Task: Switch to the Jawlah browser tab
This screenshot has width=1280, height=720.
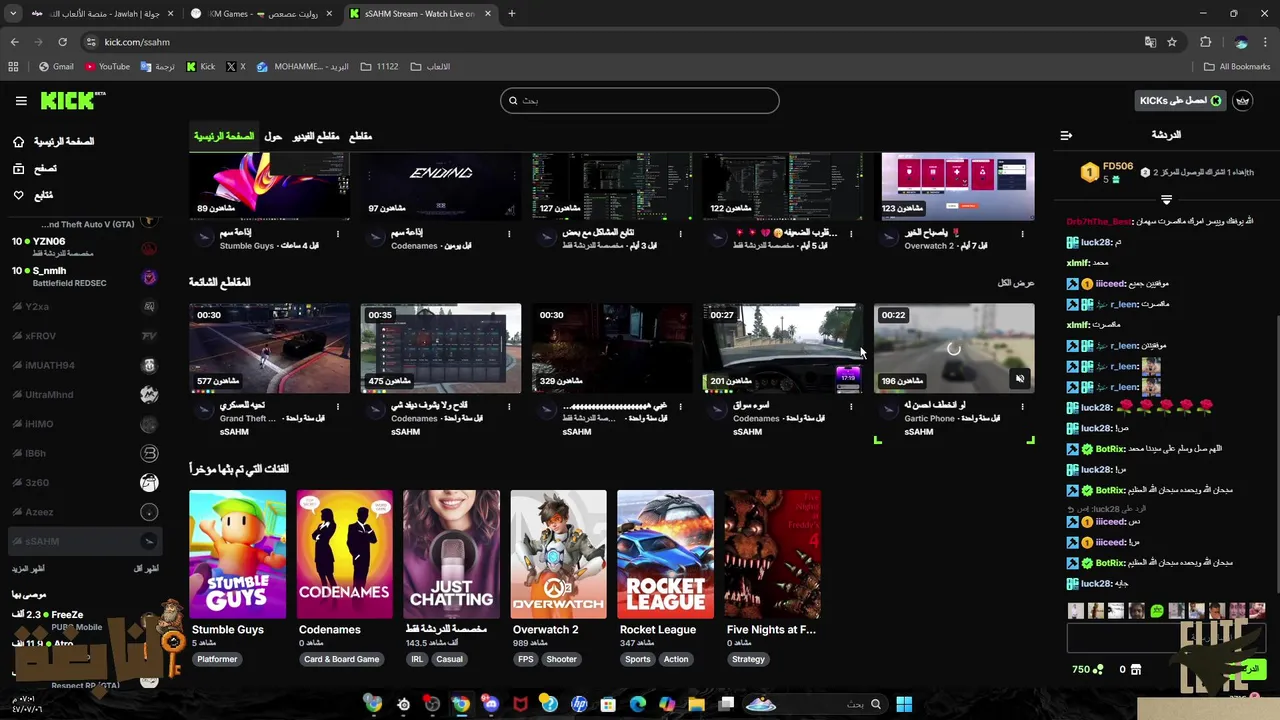Action: pyautogui.click(x=103, y=14)
